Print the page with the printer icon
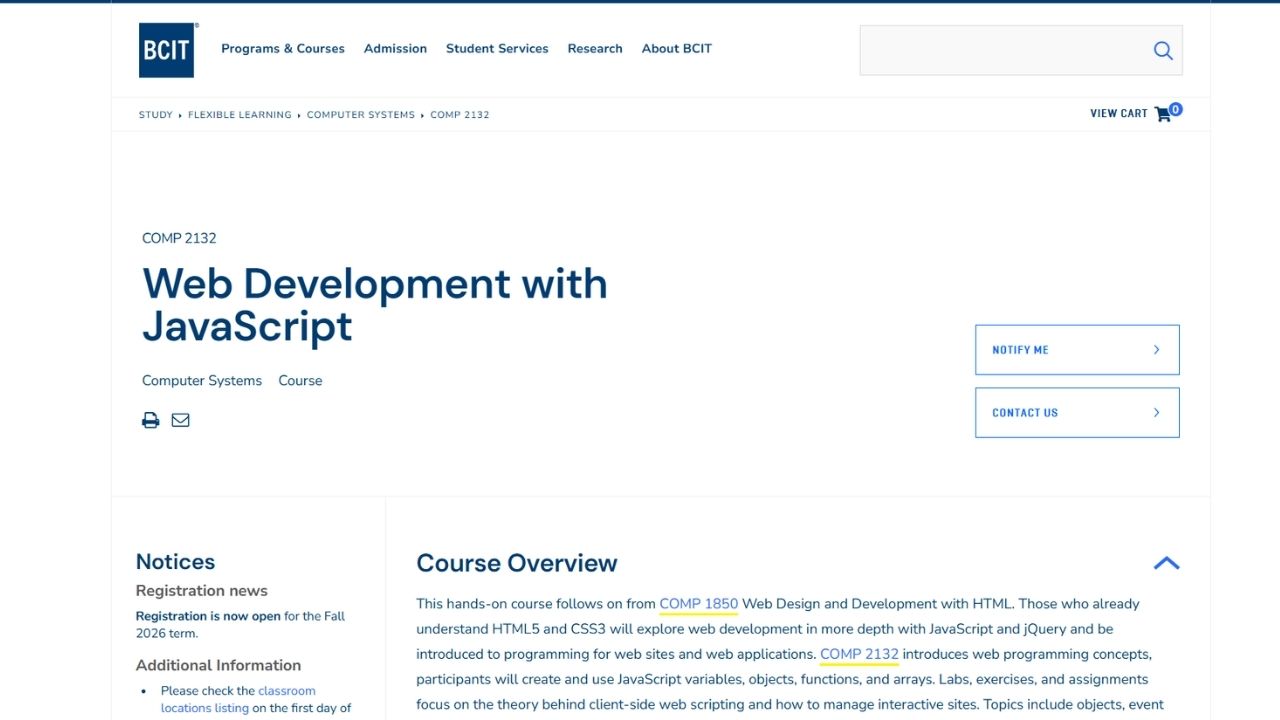 coord(150,420)
